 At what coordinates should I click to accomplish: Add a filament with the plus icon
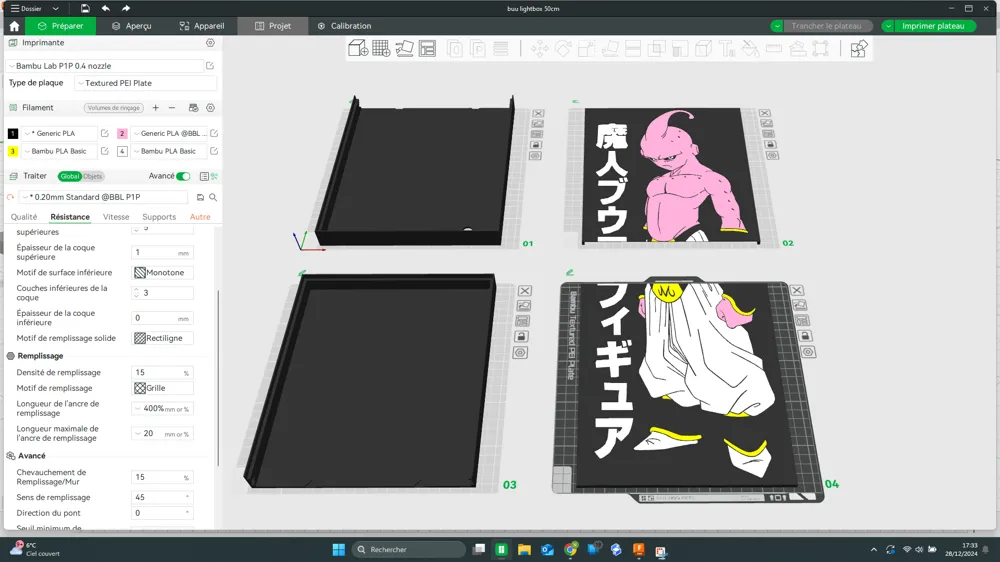(156, 108)
